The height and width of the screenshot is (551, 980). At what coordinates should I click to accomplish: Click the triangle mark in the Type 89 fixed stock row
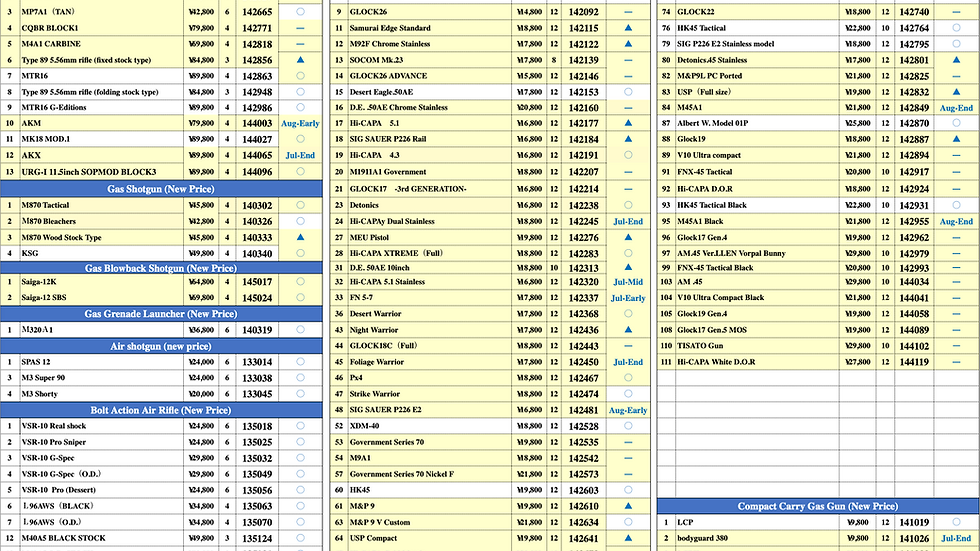coord(300,60)
